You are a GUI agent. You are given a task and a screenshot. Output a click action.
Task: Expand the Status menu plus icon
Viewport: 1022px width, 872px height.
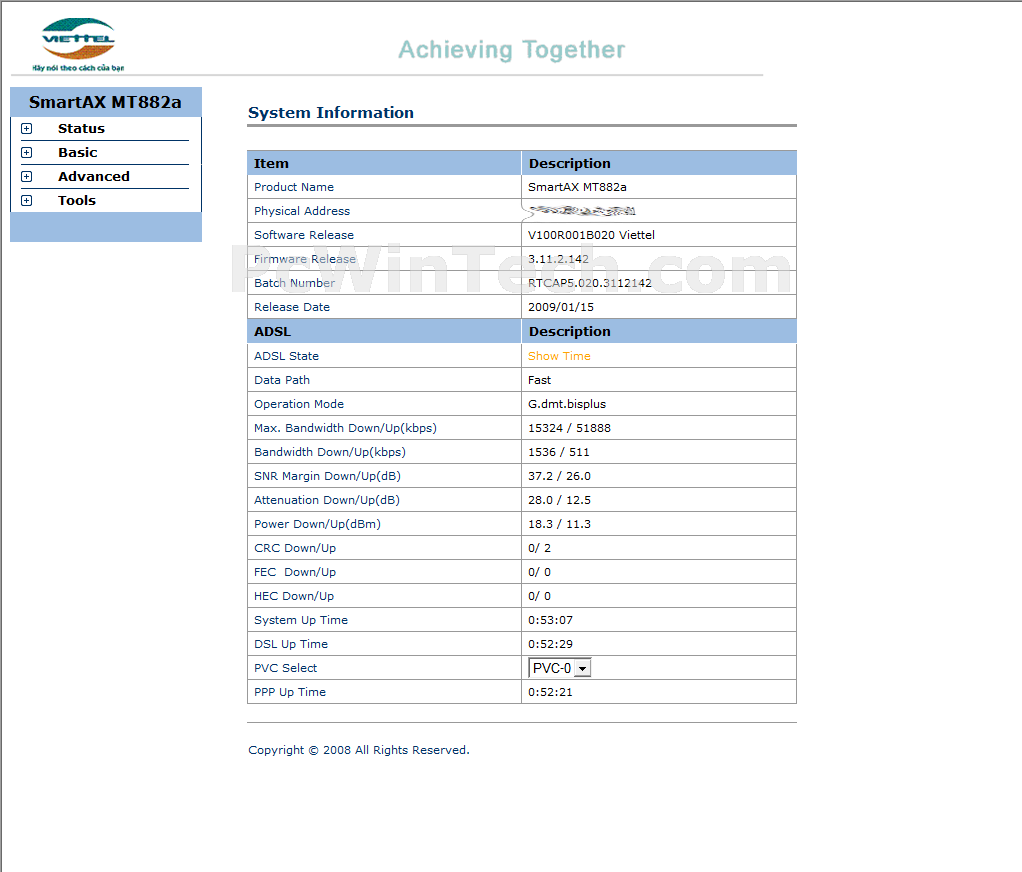point(26,128)
